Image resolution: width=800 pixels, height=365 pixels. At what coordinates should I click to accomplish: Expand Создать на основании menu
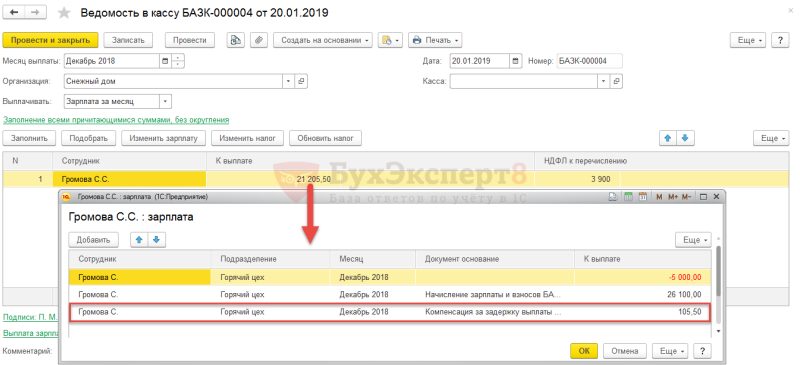[x=323, y=40]
